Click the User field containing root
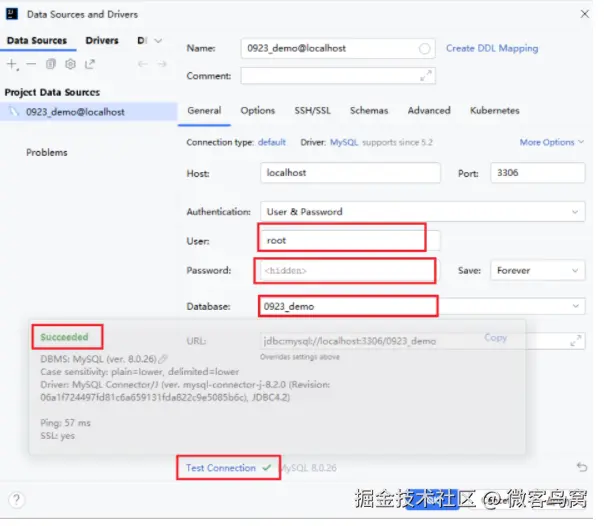604x526 pixels. 350,240
